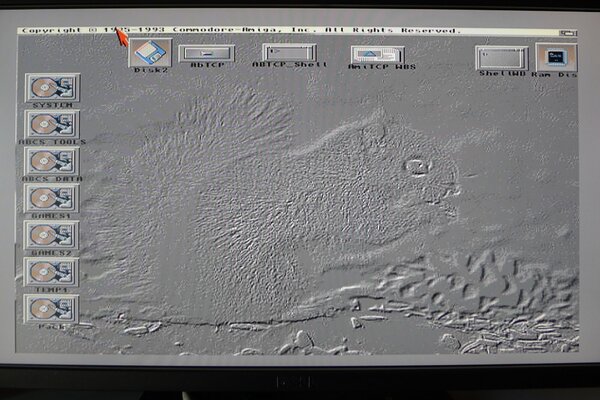The width and height of the screenshot is (600, 400).
Task: Launch the ABTCP_Shell icon
Action: (289, 52)
